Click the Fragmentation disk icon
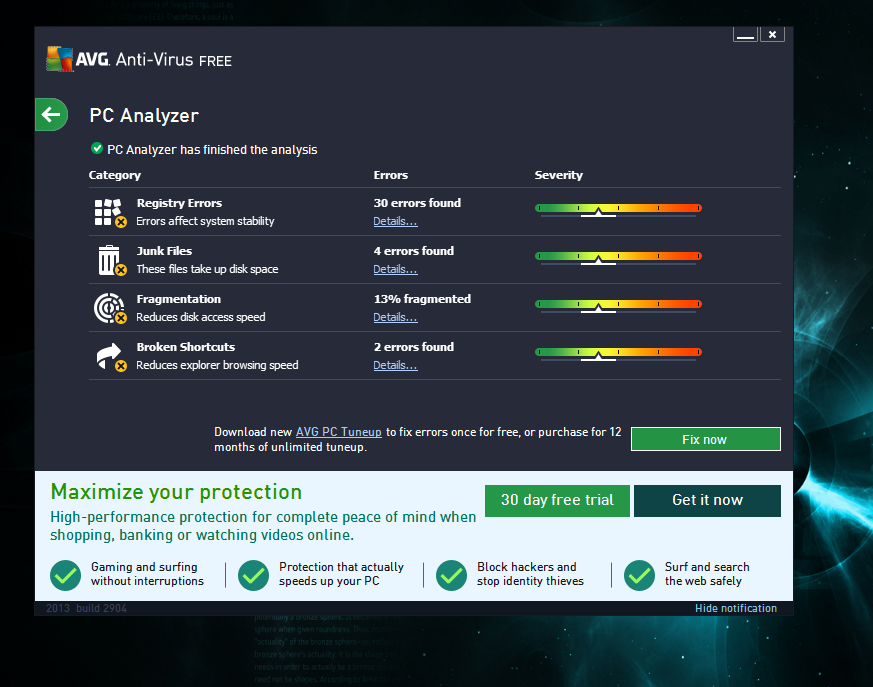This screenshot has width=873, height=687. coord(110,308)
